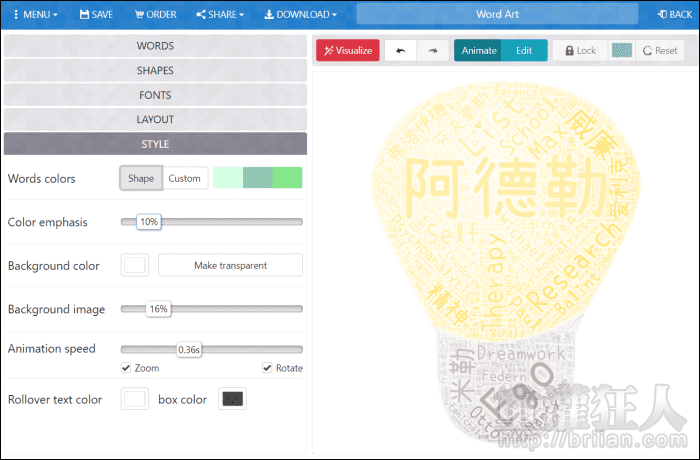Open the dark box color swatch

(232, 399)
